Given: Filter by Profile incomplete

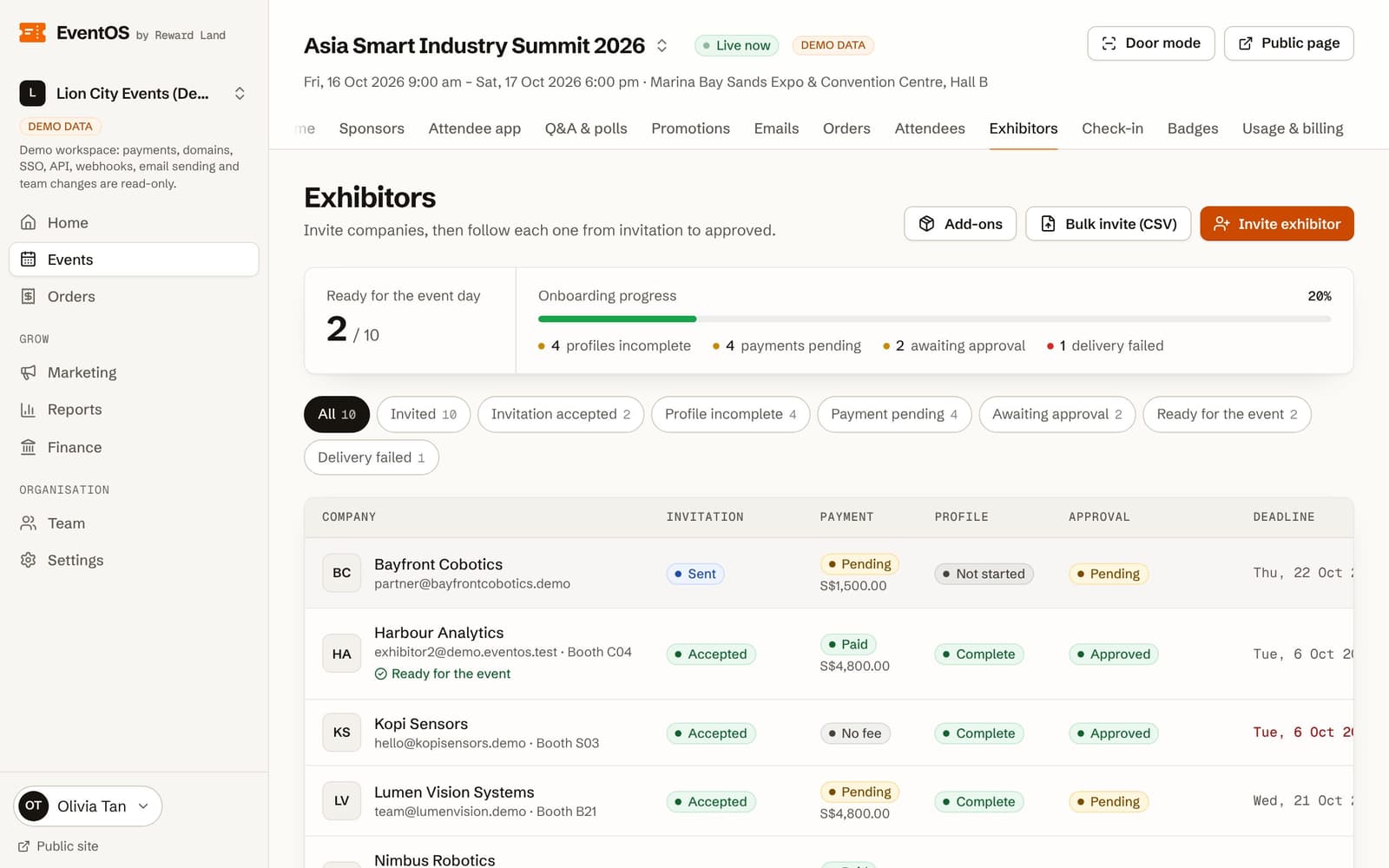Looking at the screenshot, I should point(731,415).
